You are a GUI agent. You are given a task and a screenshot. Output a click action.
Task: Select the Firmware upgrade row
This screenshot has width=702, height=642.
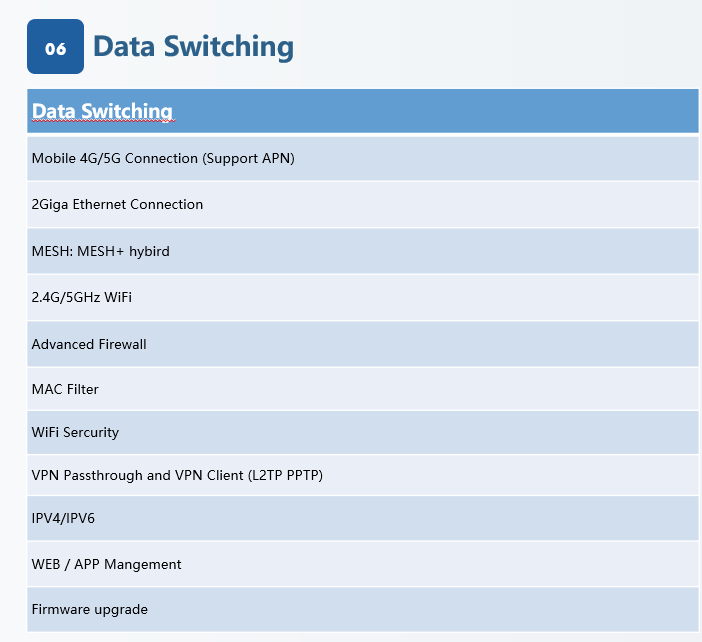(362, 609)
